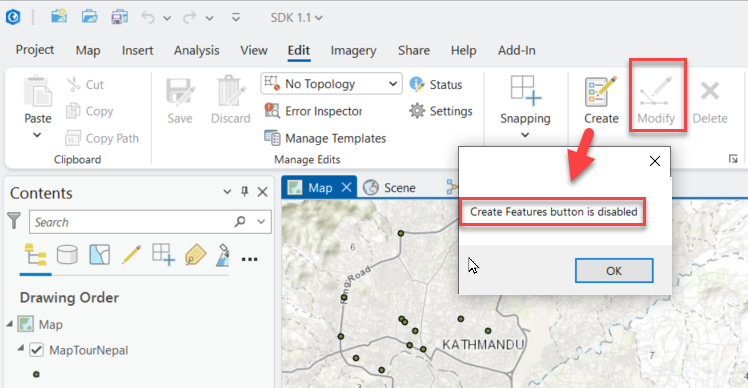
Task: Click the Modify features button
Action: [x=656, y=100]
